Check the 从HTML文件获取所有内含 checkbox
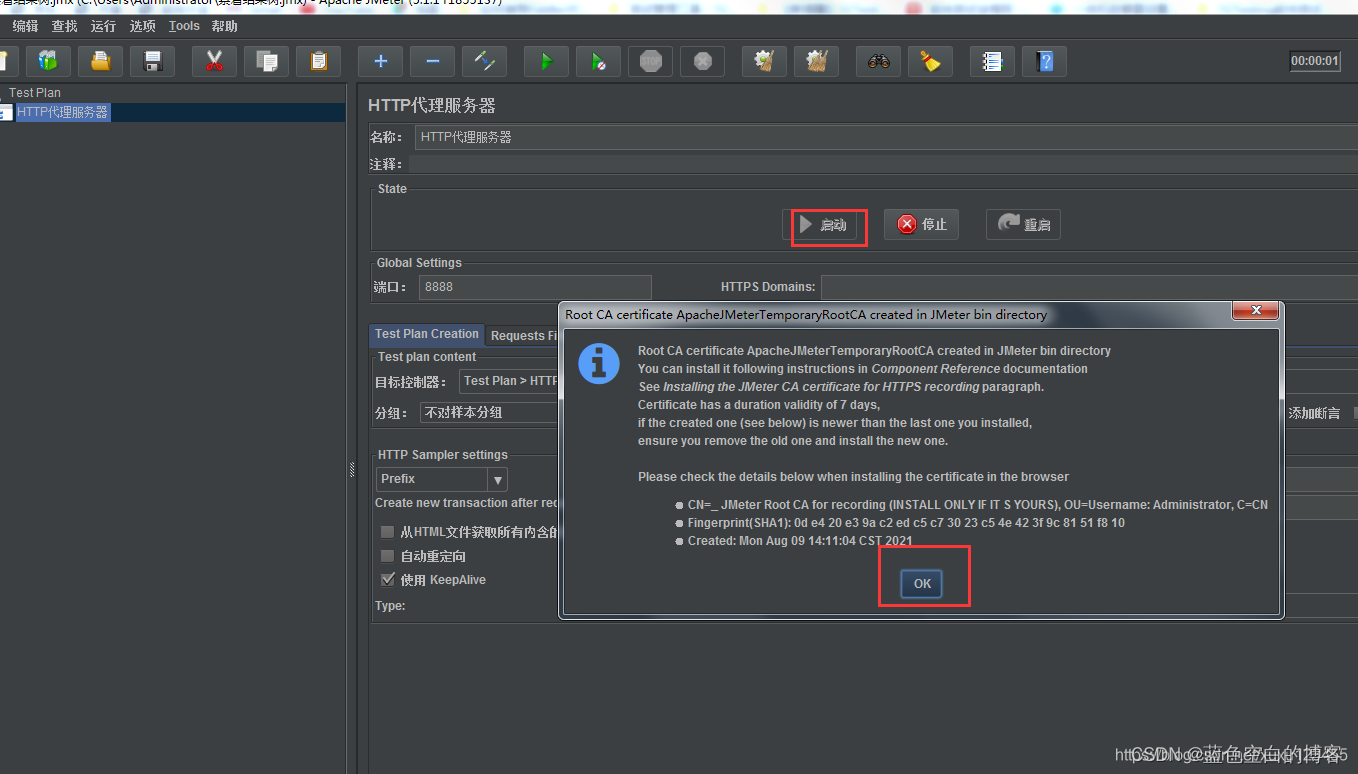Viewport: 1358px width, 774px height. [387, 532]
